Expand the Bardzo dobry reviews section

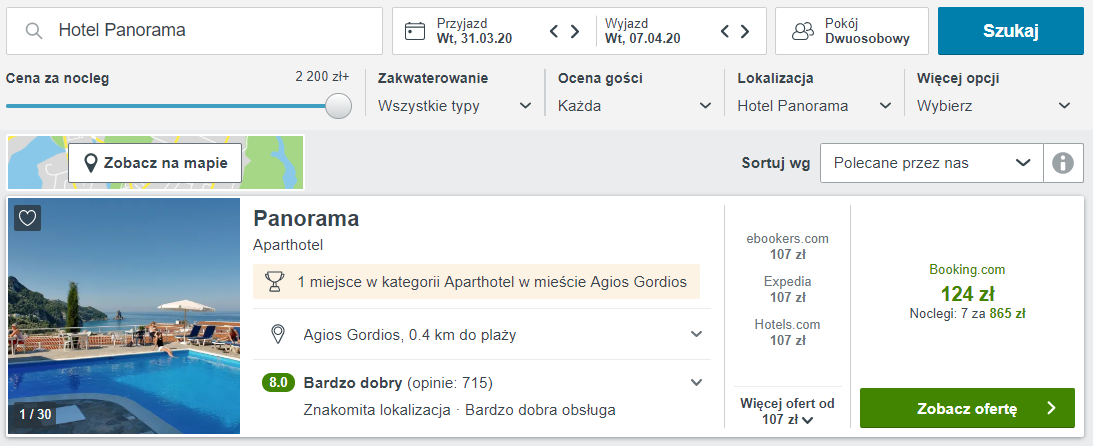click(x=697, y=382)
